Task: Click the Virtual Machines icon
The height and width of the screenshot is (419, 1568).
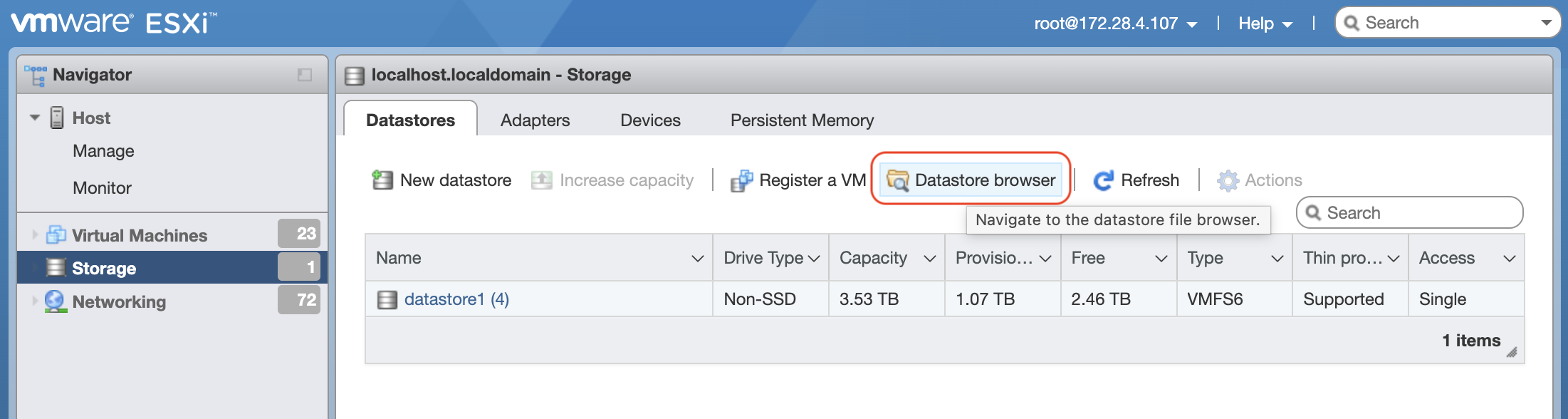Action: pos(56,234)
